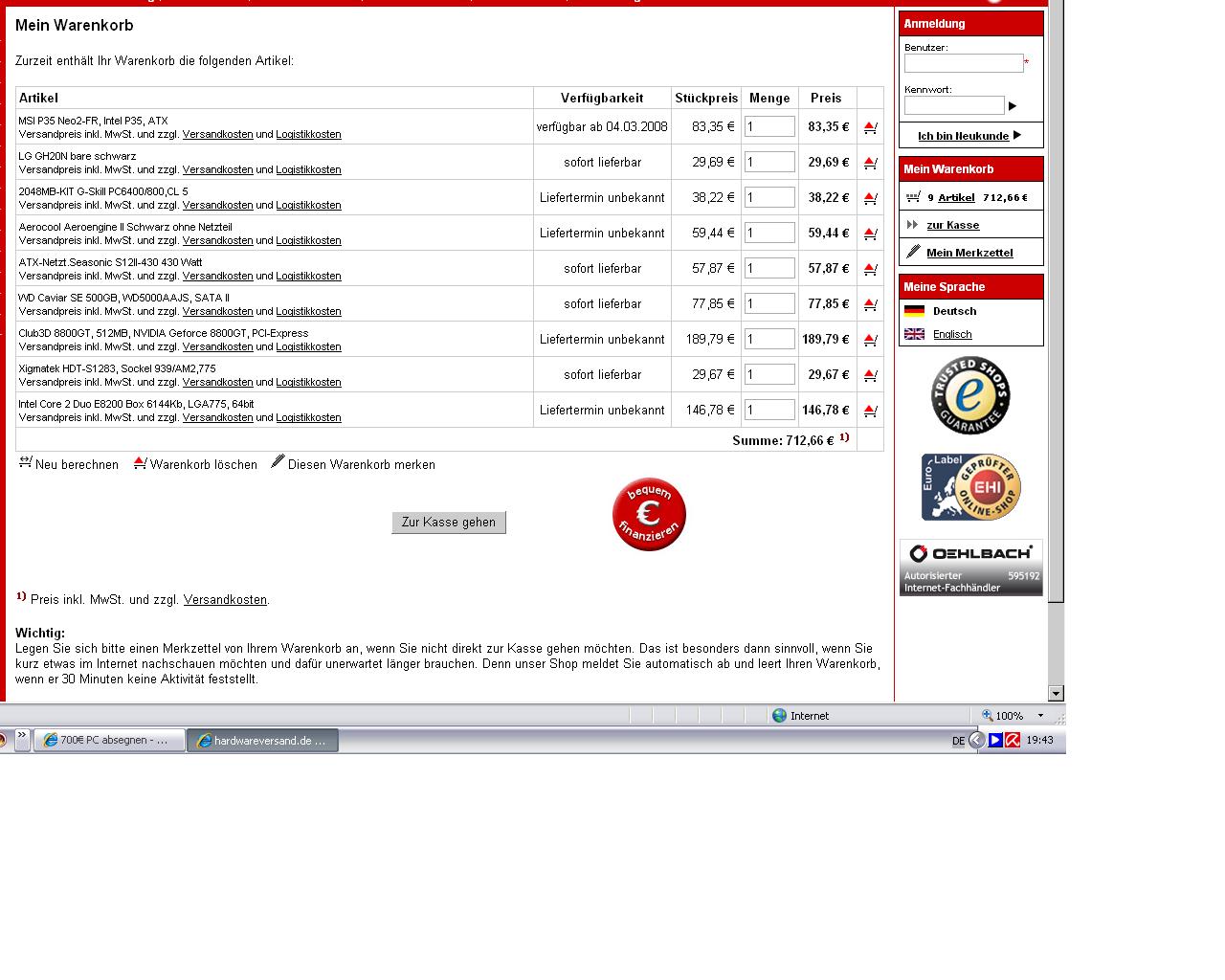This screenshot has width=1225, height=980.
Task: Click the cart icon beside 9 Artikel
Action: (x=913, y=197)
